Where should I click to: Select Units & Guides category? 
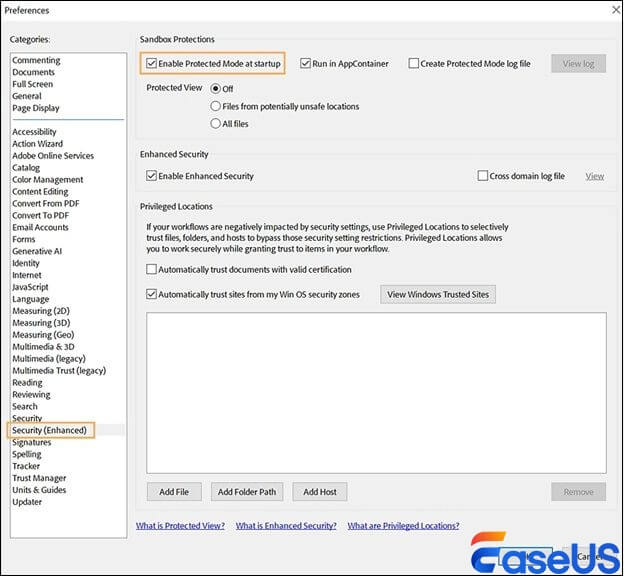(x=39, y=490)
